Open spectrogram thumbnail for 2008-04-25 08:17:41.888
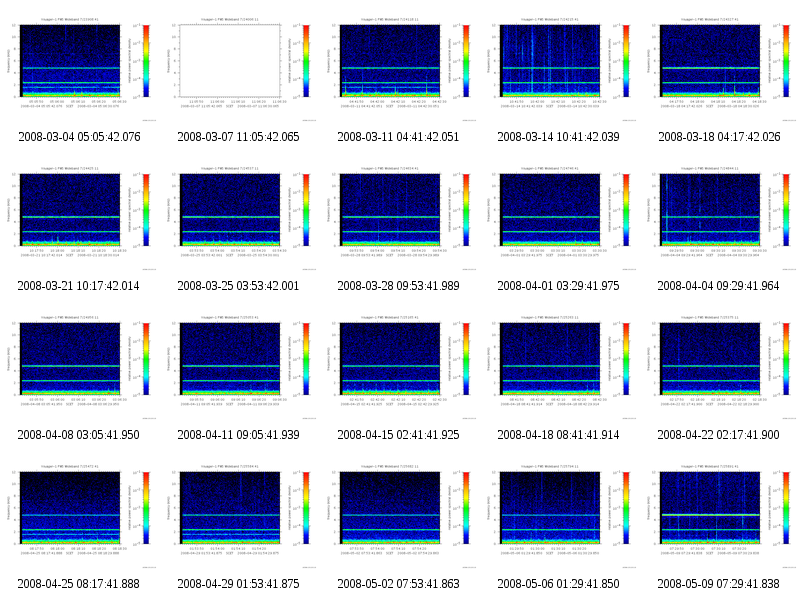800x596 pixels. (80, 515)
